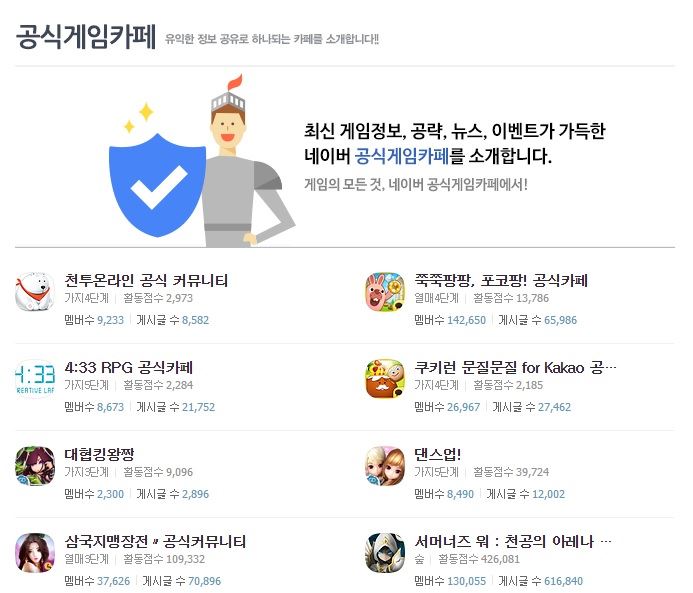Select the 쿠키런 문질문질 game icon

[385, 379]
